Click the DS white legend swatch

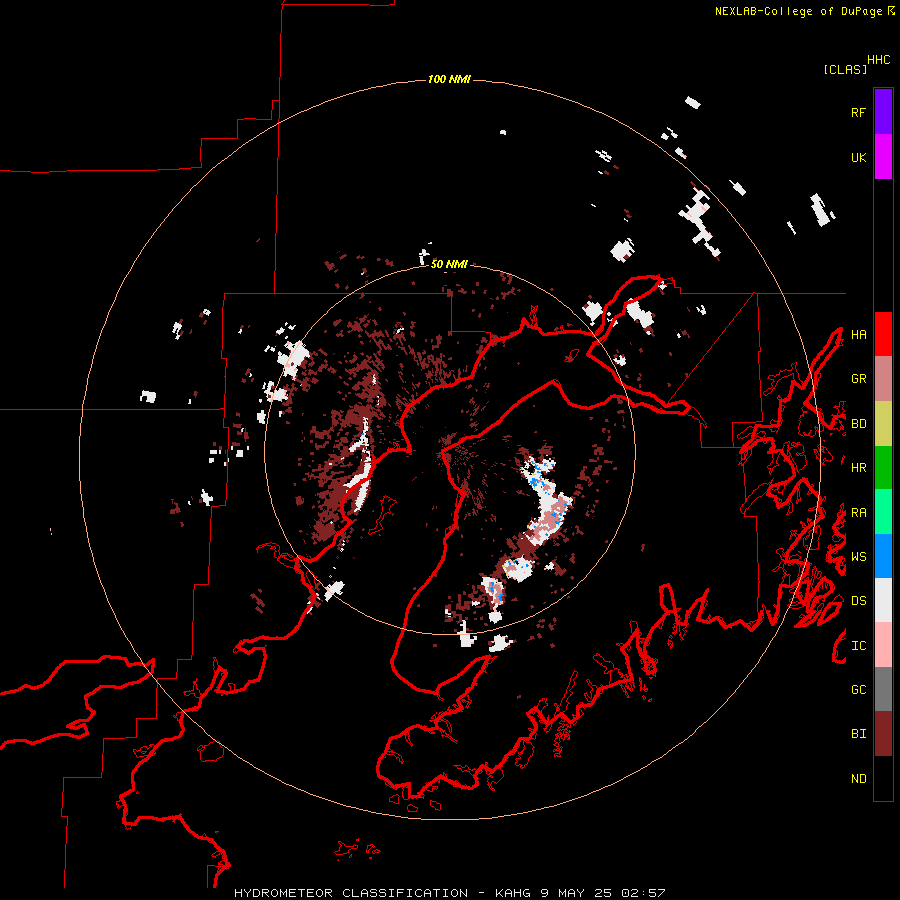(x=883, y=600)
